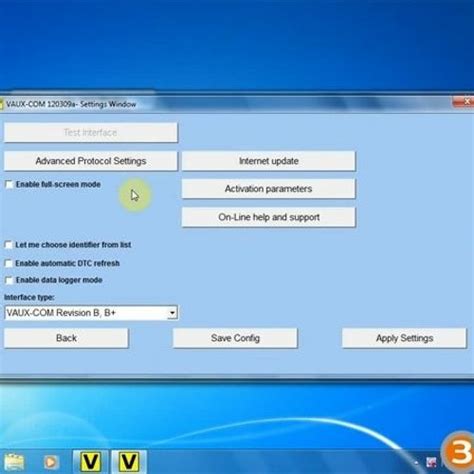
Task: Switch to the second VAUX-COM taskbar icon
Action: click(x=129, y=462)
